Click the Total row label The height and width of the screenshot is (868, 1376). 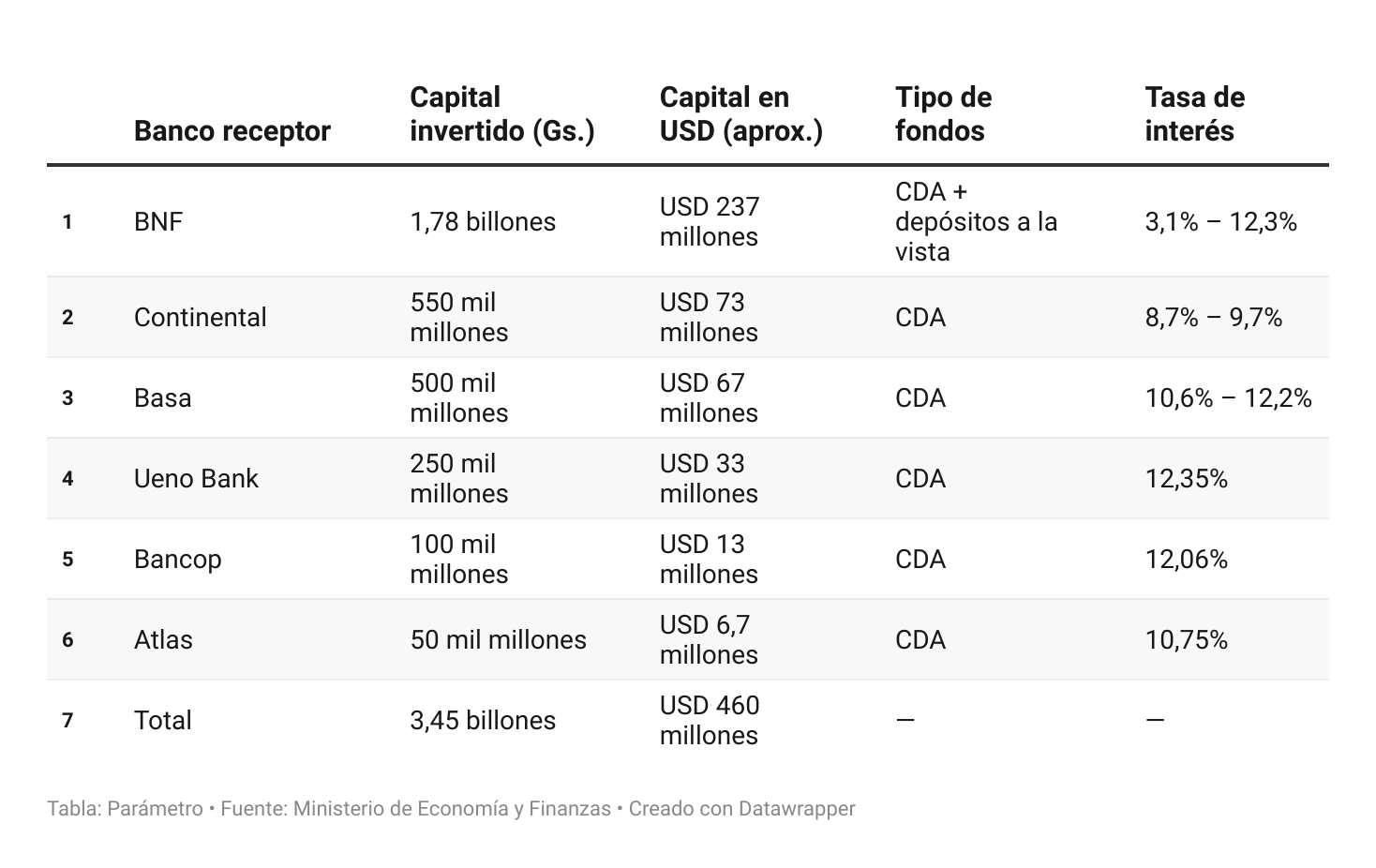click(162, 721)
